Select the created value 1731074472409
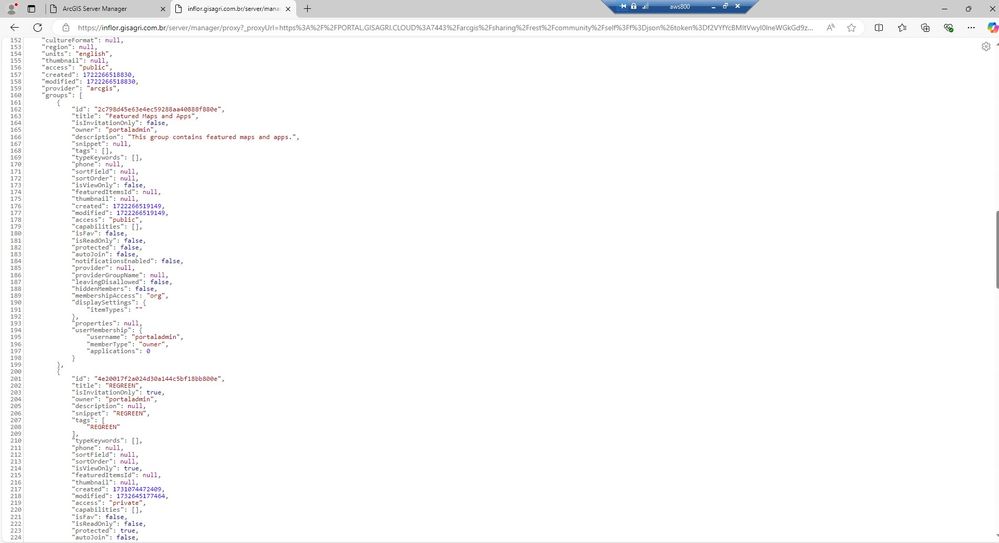 pos(137,489)
